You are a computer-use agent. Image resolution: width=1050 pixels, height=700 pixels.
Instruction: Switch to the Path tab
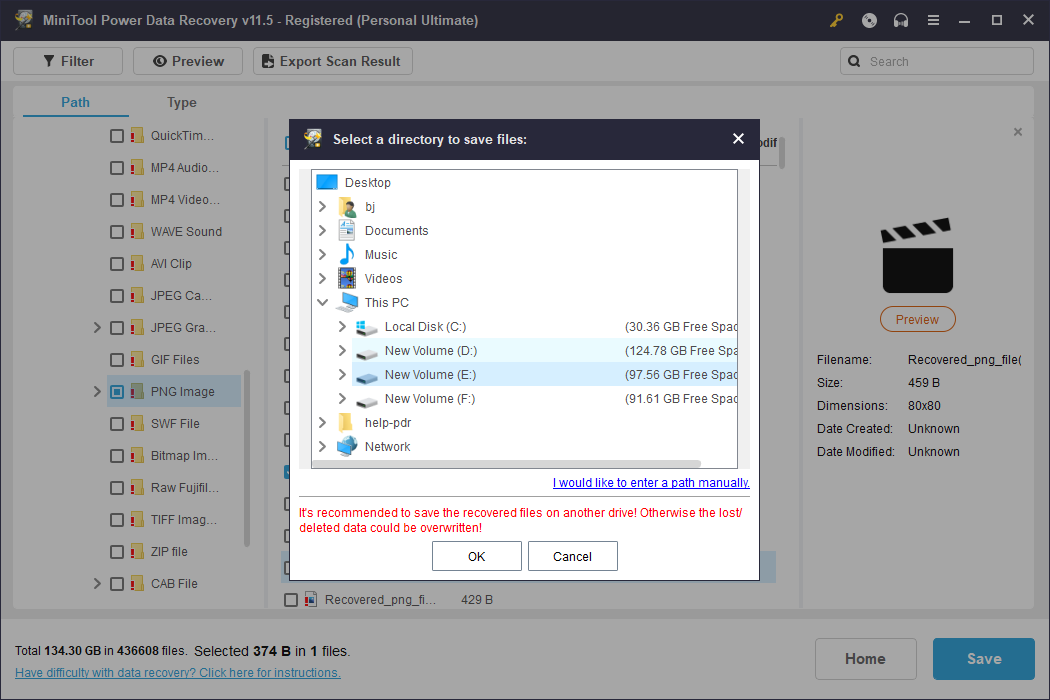click(x=75, y=102)
